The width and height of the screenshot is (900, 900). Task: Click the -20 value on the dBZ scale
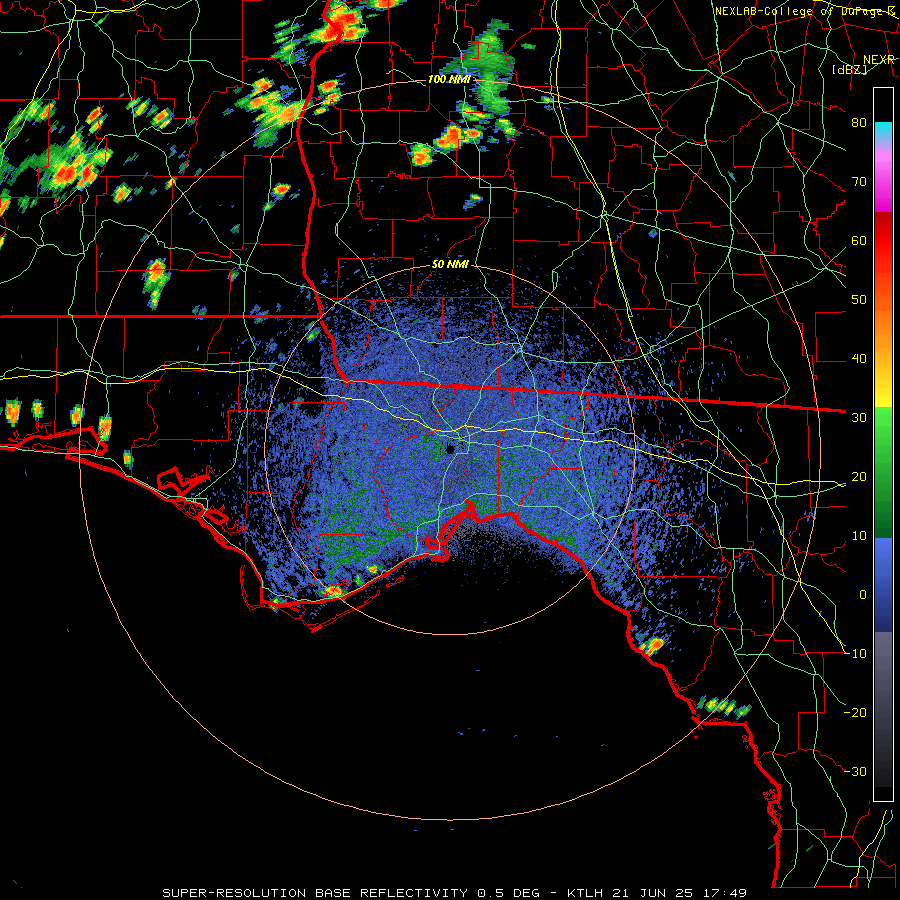pos(855,712)
